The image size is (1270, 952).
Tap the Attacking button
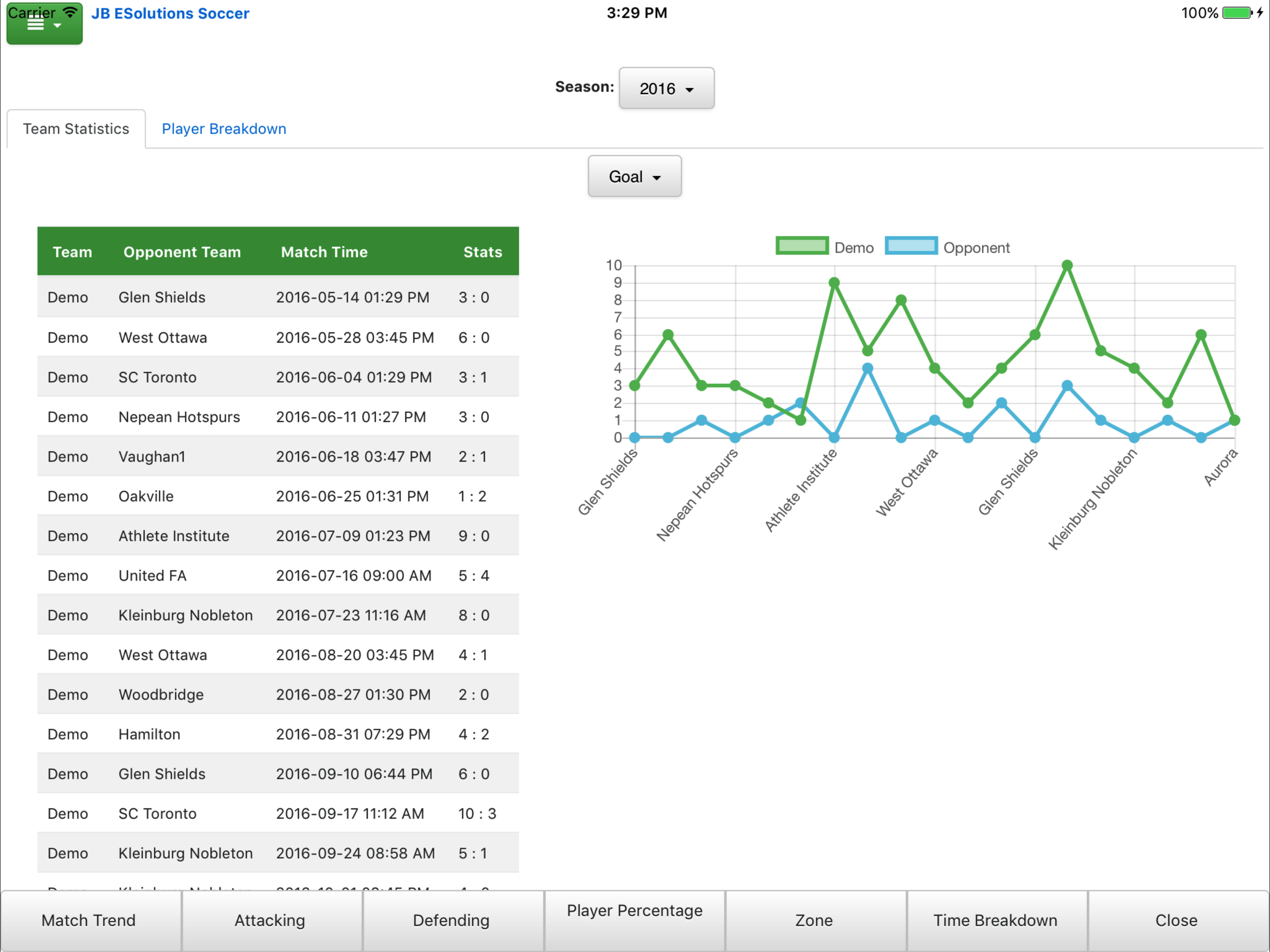click(270, 920)
